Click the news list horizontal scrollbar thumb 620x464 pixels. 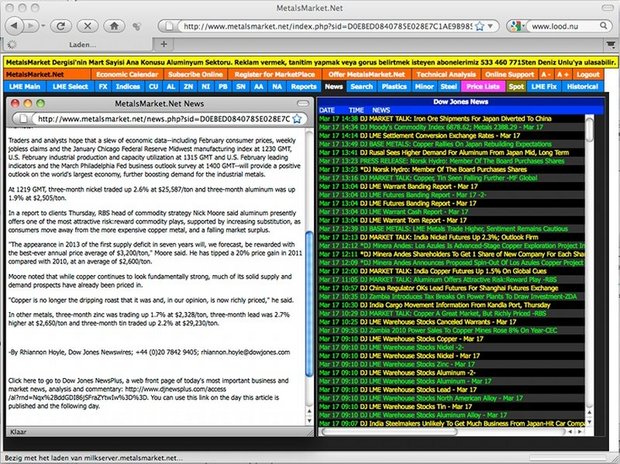(x=389, y=432)
